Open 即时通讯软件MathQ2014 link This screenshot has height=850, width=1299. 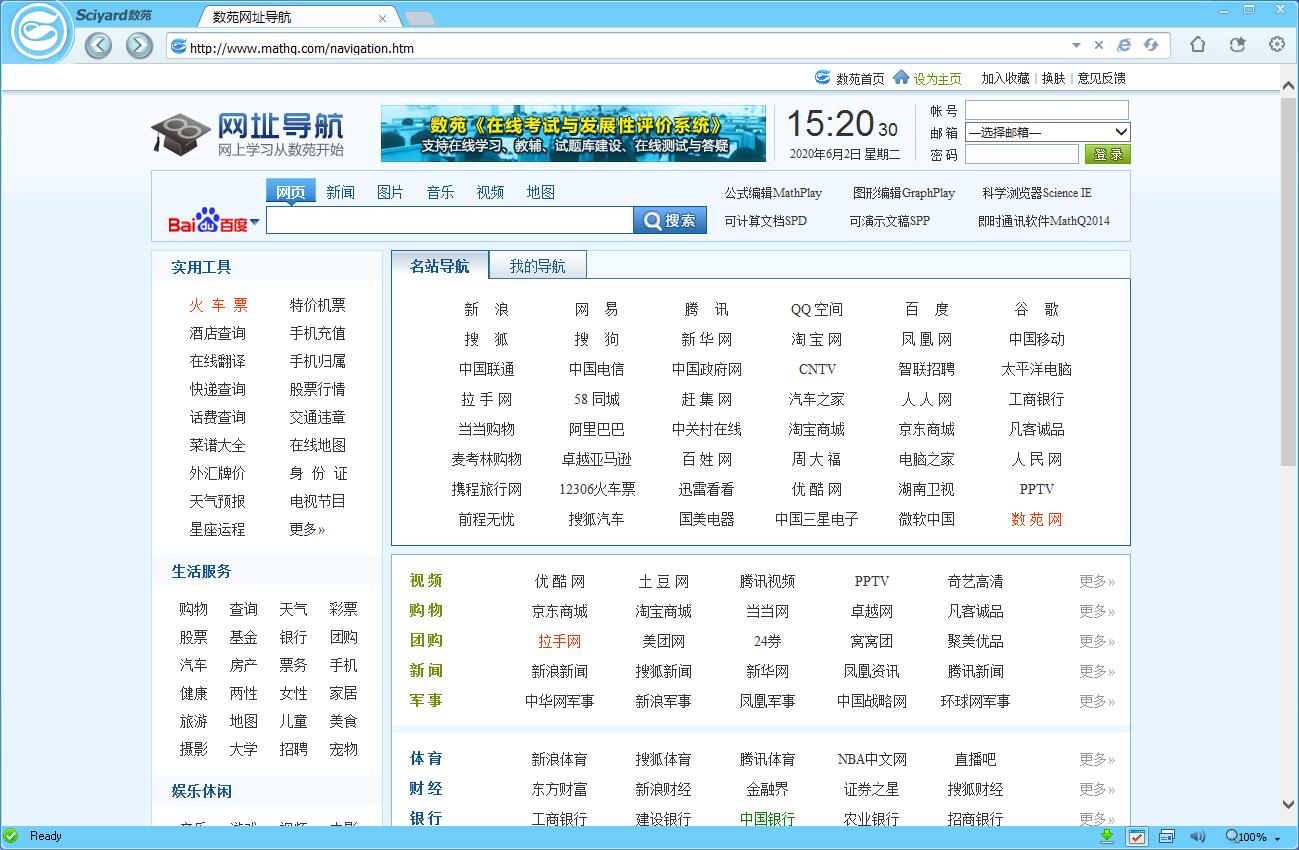[1044, 221]
